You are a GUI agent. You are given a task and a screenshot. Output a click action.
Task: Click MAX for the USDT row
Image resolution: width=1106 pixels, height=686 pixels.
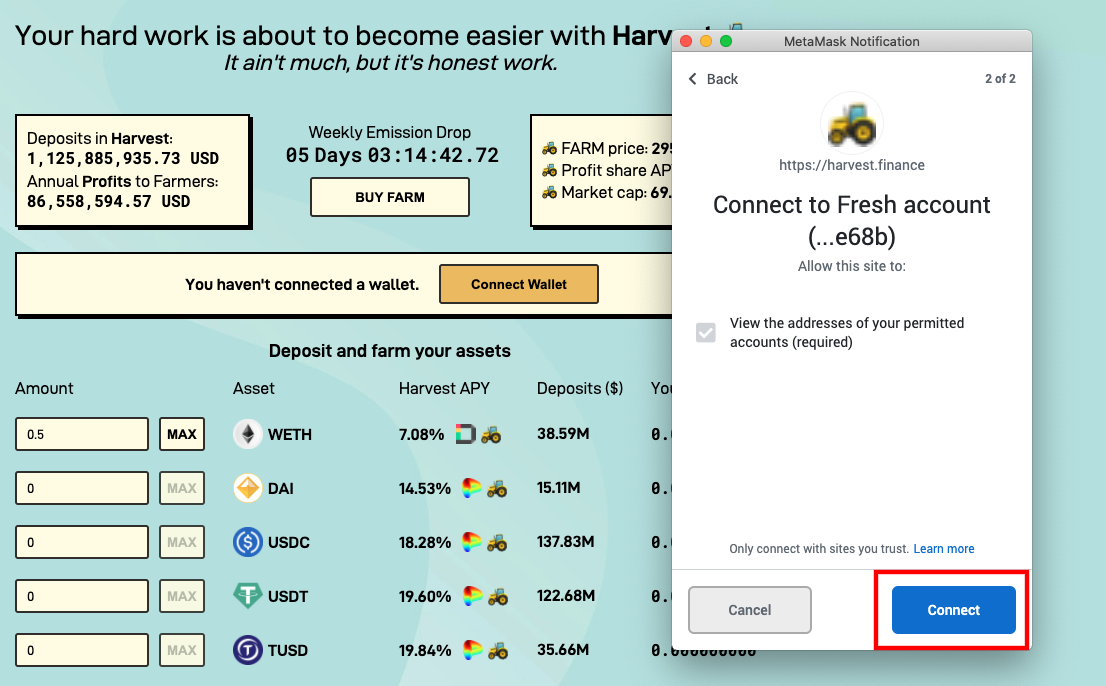coord(182,596)
